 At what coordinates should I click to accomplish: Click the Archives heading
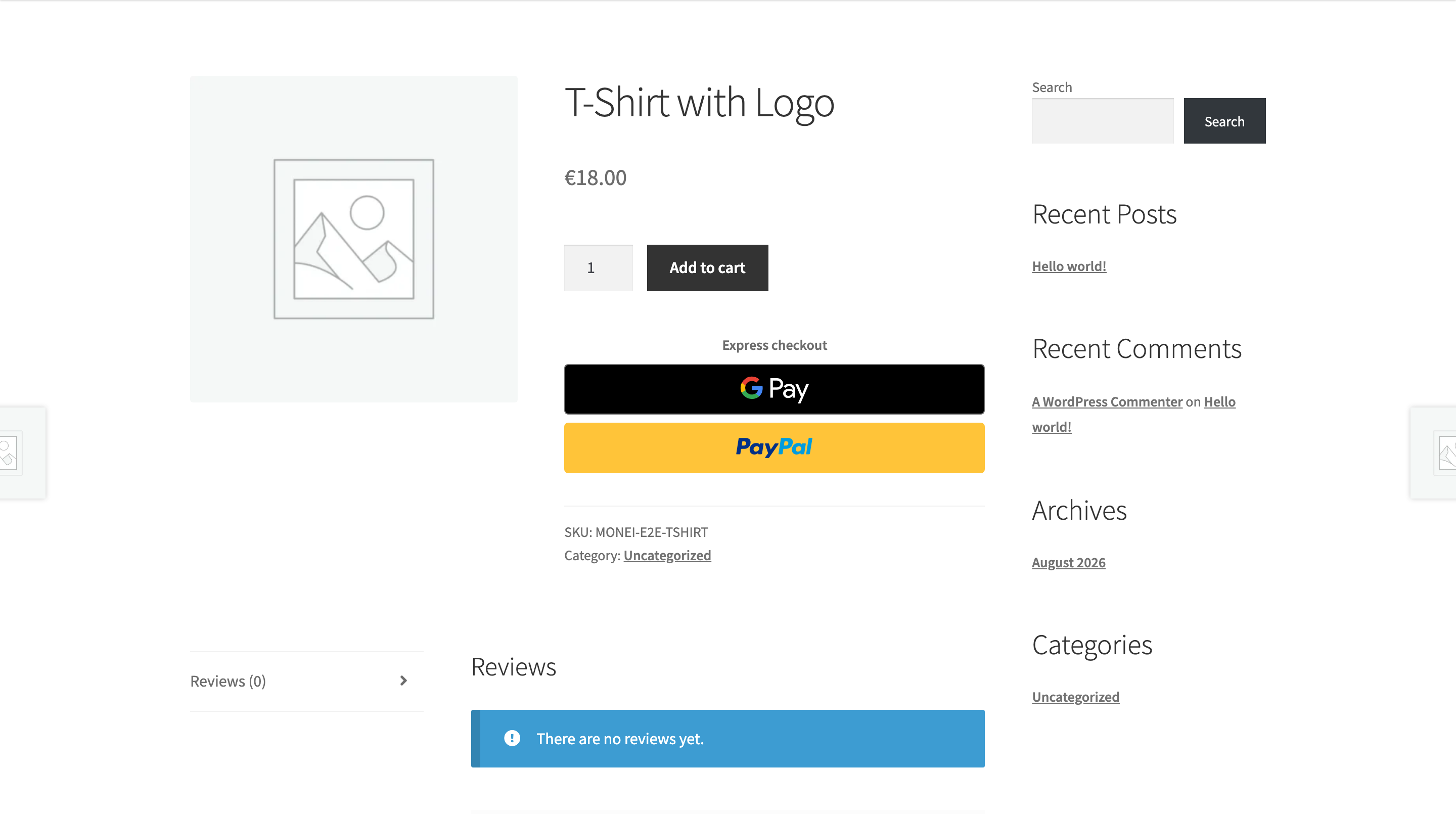coord(1079,511)
